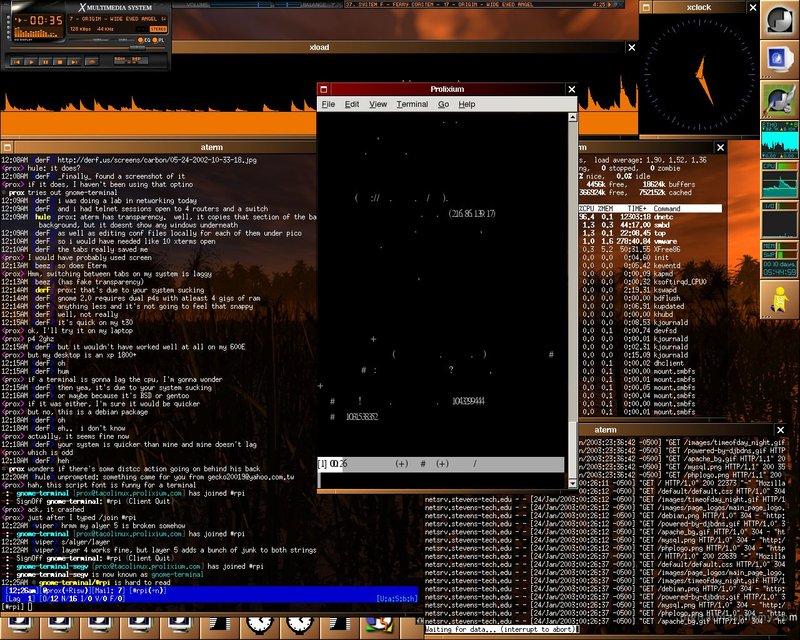Click Prolixium scrollbar up arrow

tap(572, 117)
